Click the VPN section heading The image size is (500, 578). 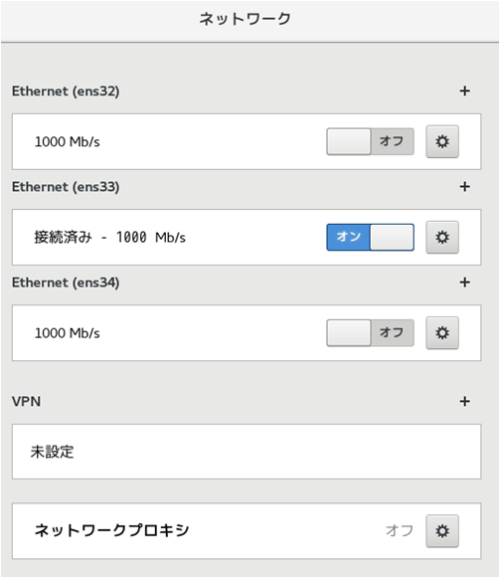(x=26, y=401)
